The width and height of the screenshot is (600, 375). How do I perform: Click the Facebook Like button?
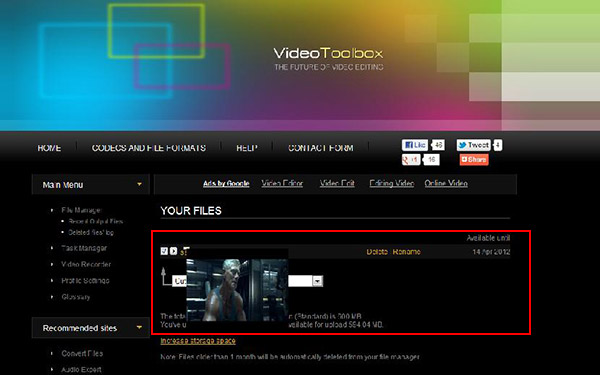[414, 145]
